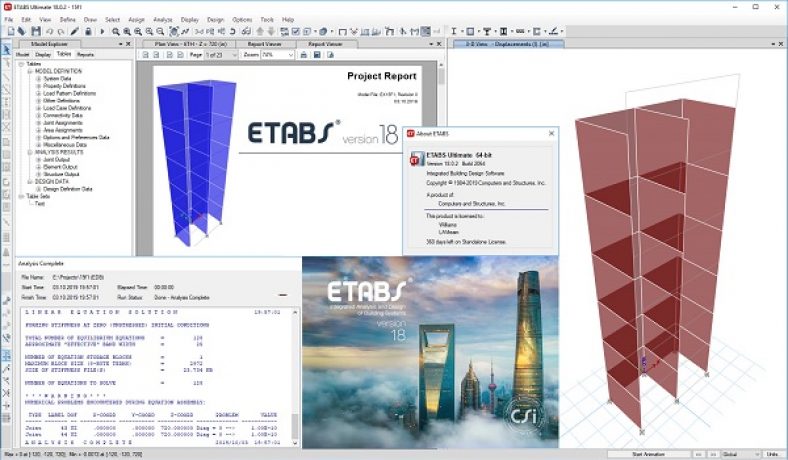
Task: Click the Rotate 3D view icon
Action: pos(233,32)
